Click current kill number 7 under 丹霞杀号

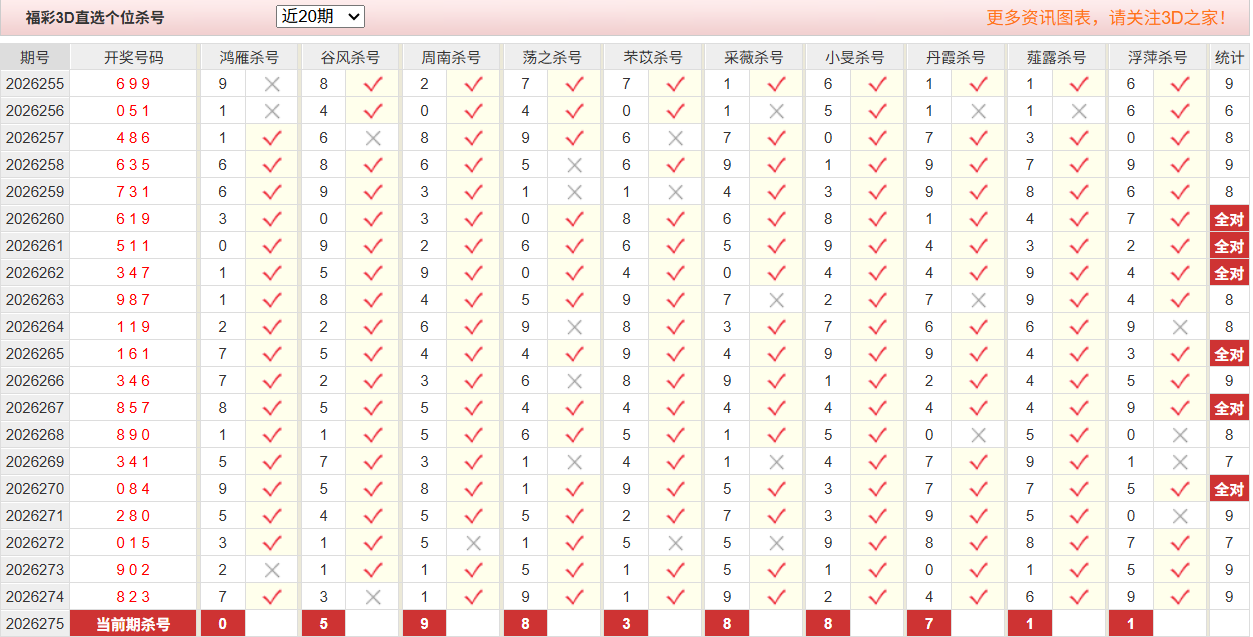click(x=930, y=624)
